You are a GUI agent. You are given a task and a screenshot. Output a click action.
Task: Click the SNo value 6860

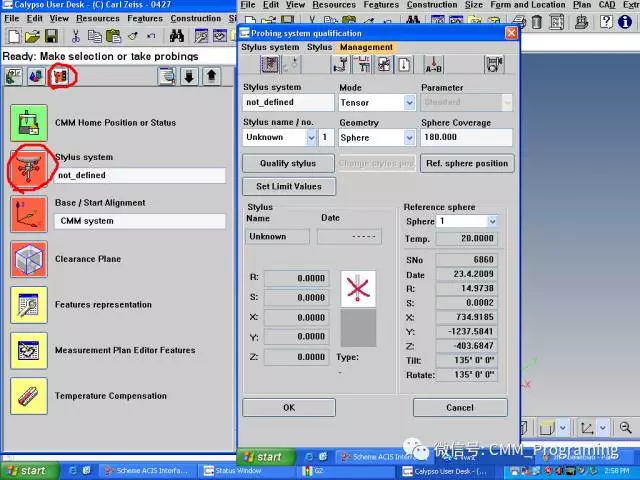tap(467, 260)
